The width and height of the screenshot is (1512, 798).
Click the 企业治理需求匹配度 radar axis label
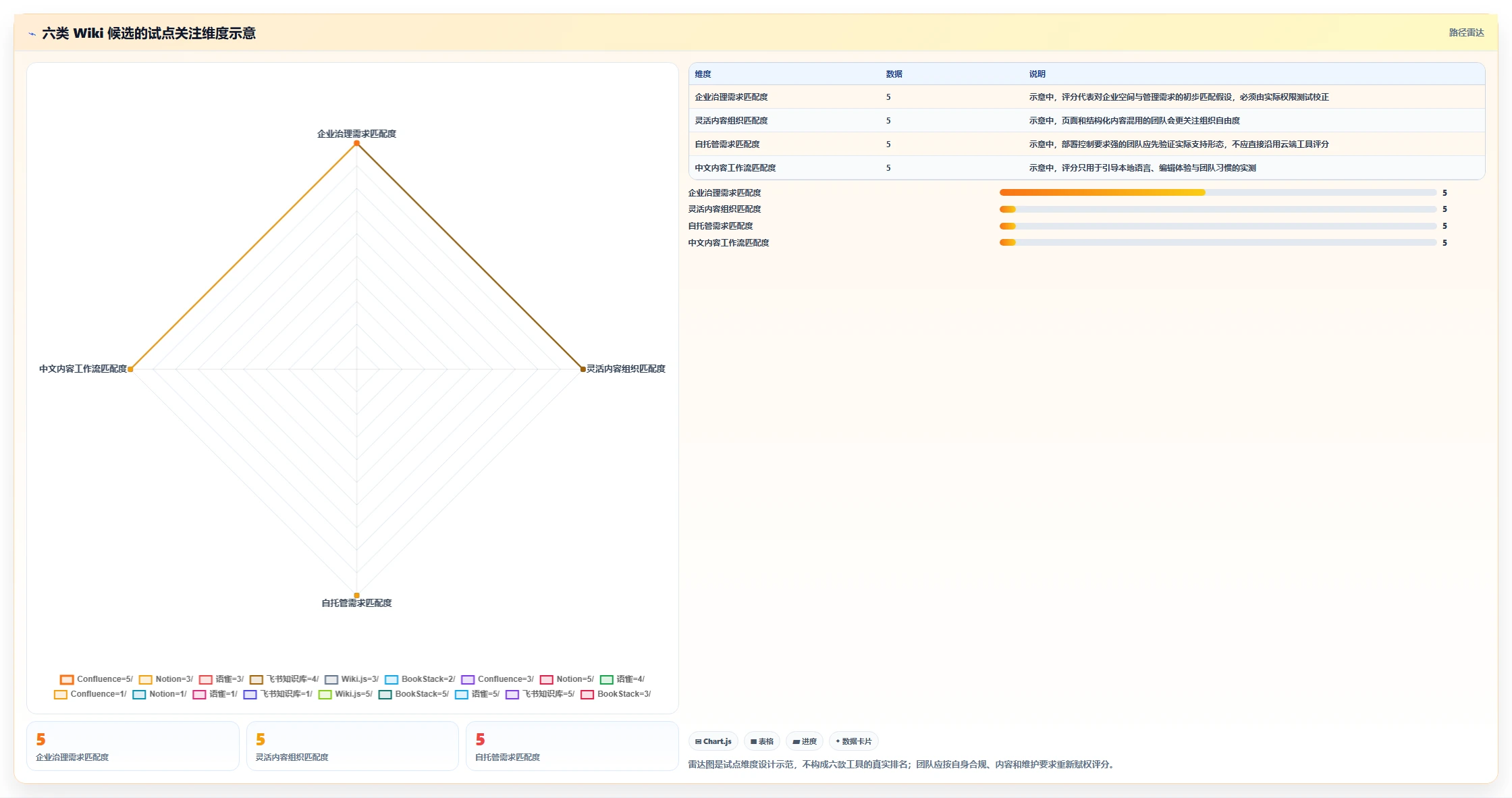coord(356,134)
